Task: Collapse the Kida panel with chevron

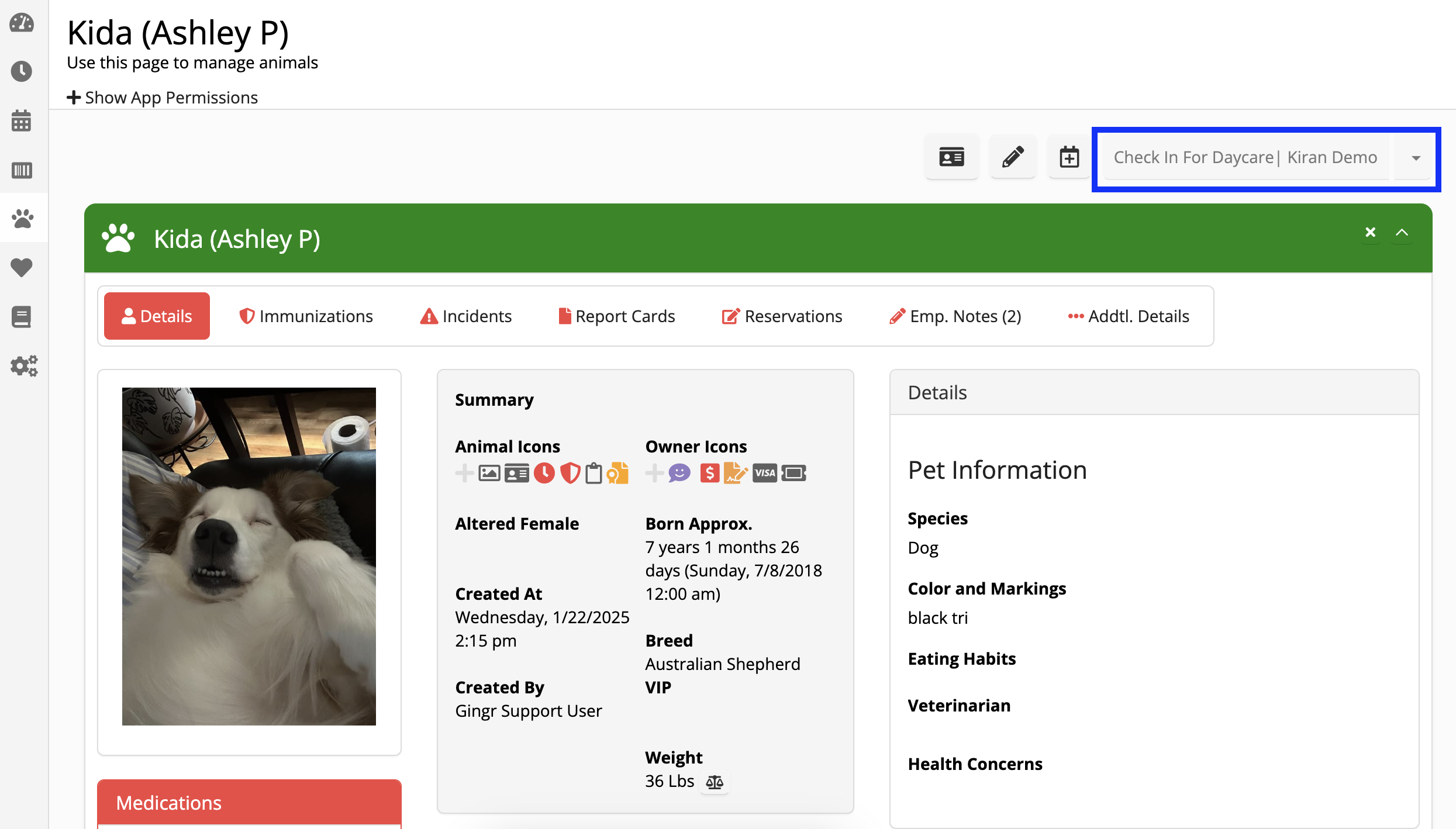Action: click(x=1402, y=233)
